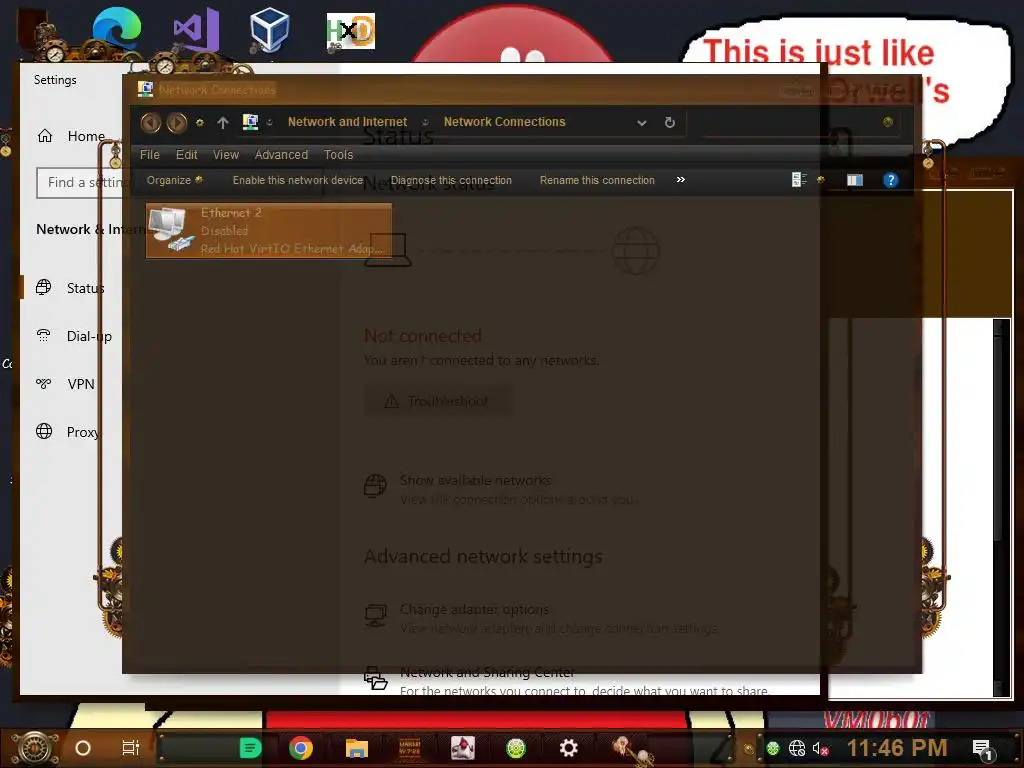The width and height of the screenshot is (1024, 768).
Task: Click the address bar control panel icon
Action: click(250, 121)
